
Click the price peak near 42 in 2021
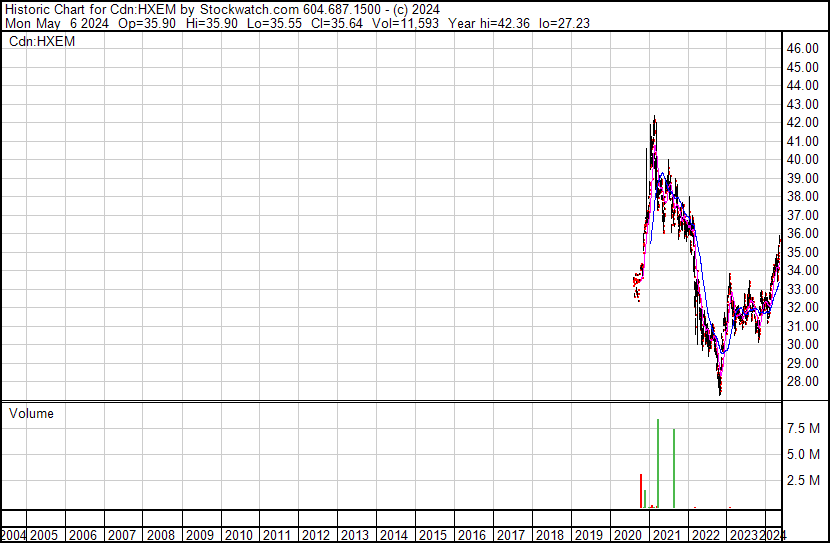tap(654, 118)
